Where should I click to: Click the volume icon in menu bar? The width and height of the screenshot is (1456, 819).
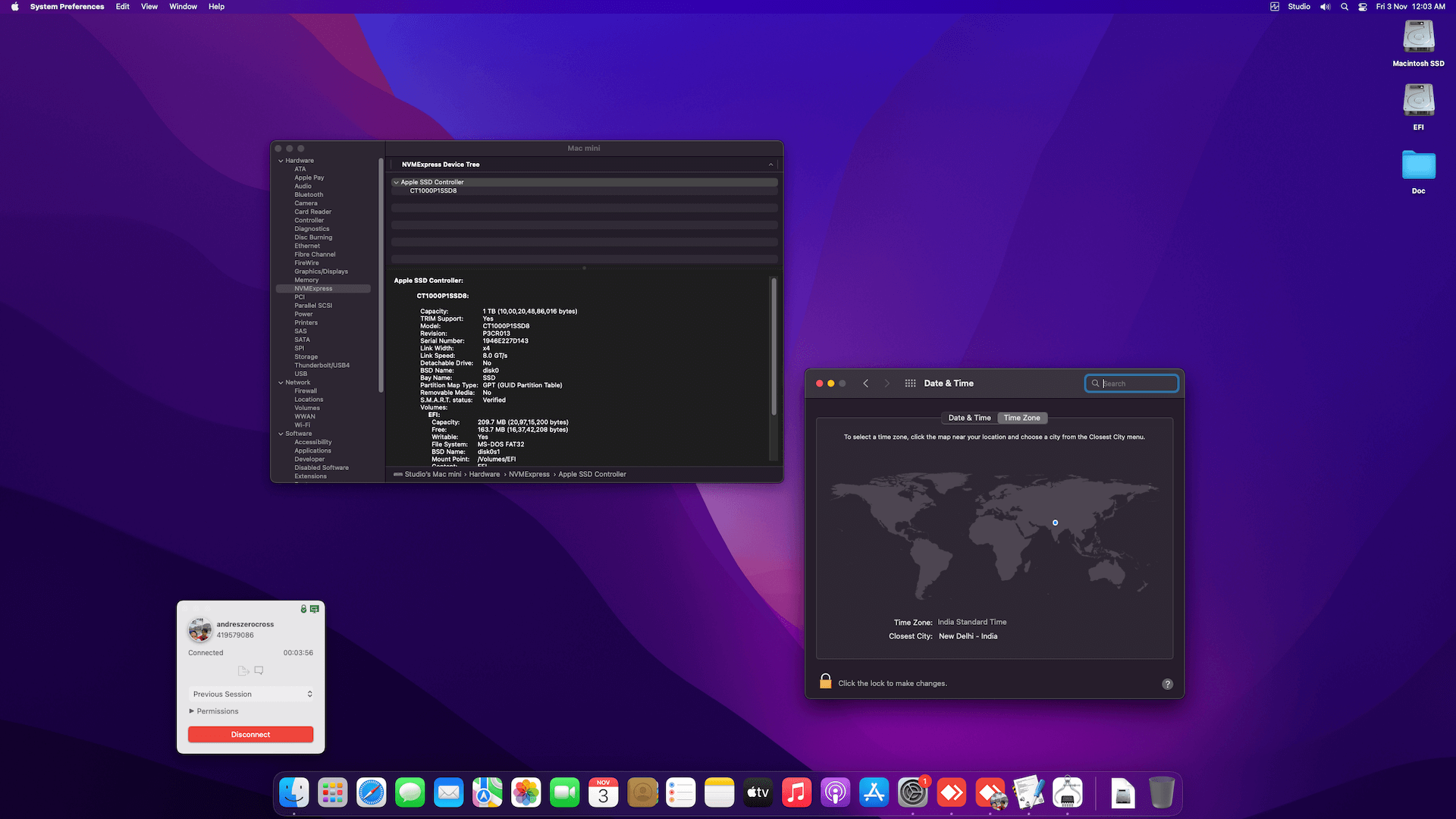(x=1325, y=7)
